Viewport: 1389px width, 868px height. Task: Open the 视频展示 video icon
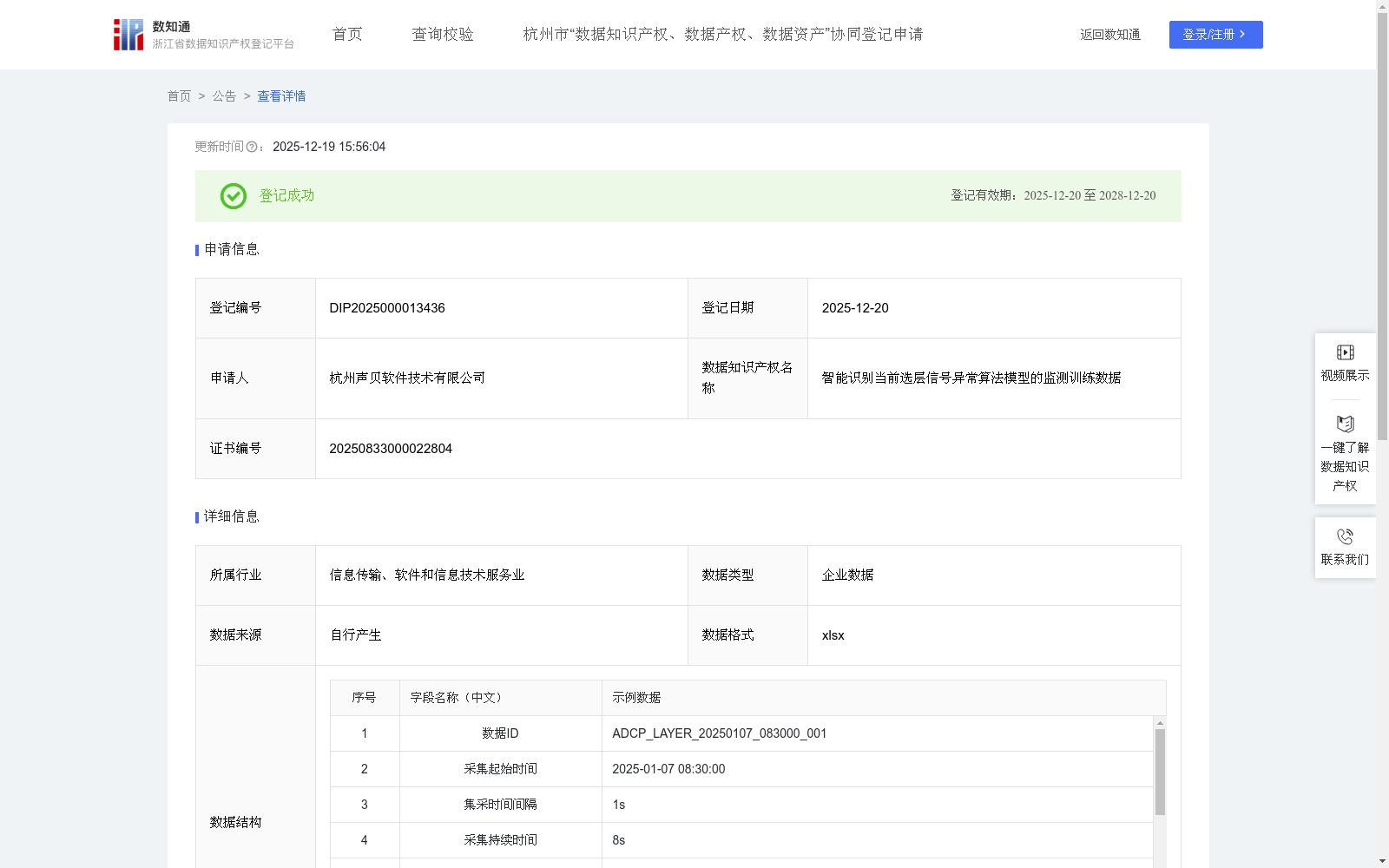(1345, 352)
